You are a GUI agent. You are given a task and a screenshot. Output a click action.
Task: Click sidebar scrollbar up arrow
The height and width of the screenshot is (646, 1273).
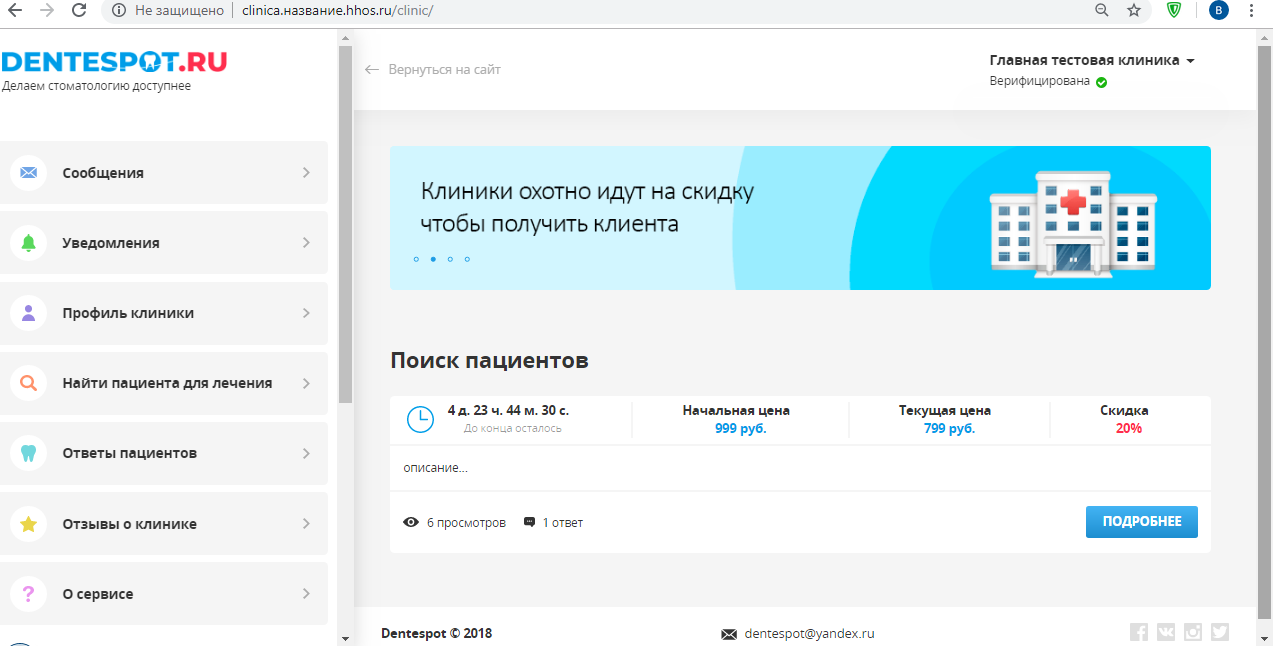coord(345,37)
